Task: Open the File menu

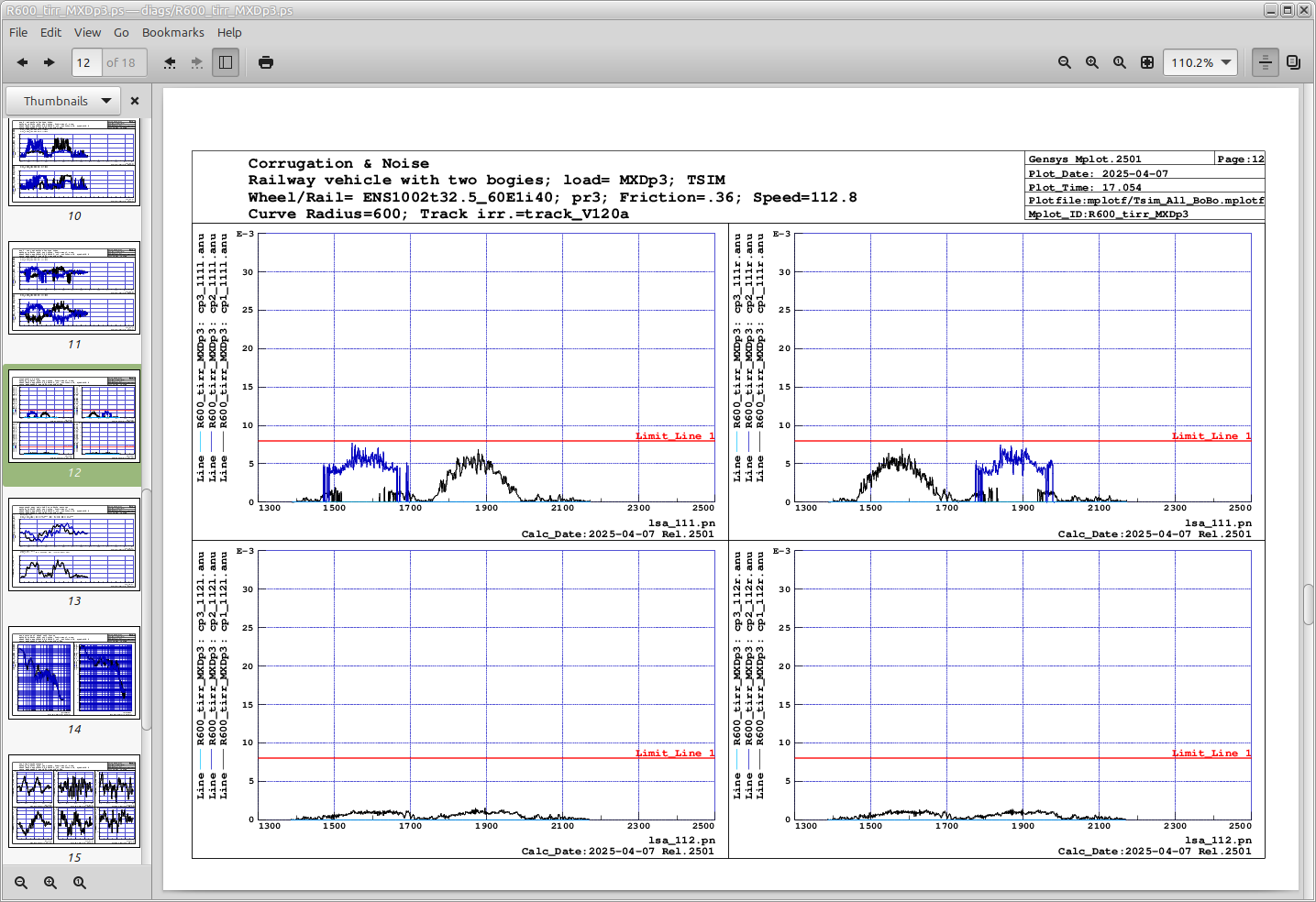Action: tap(18, 32)
